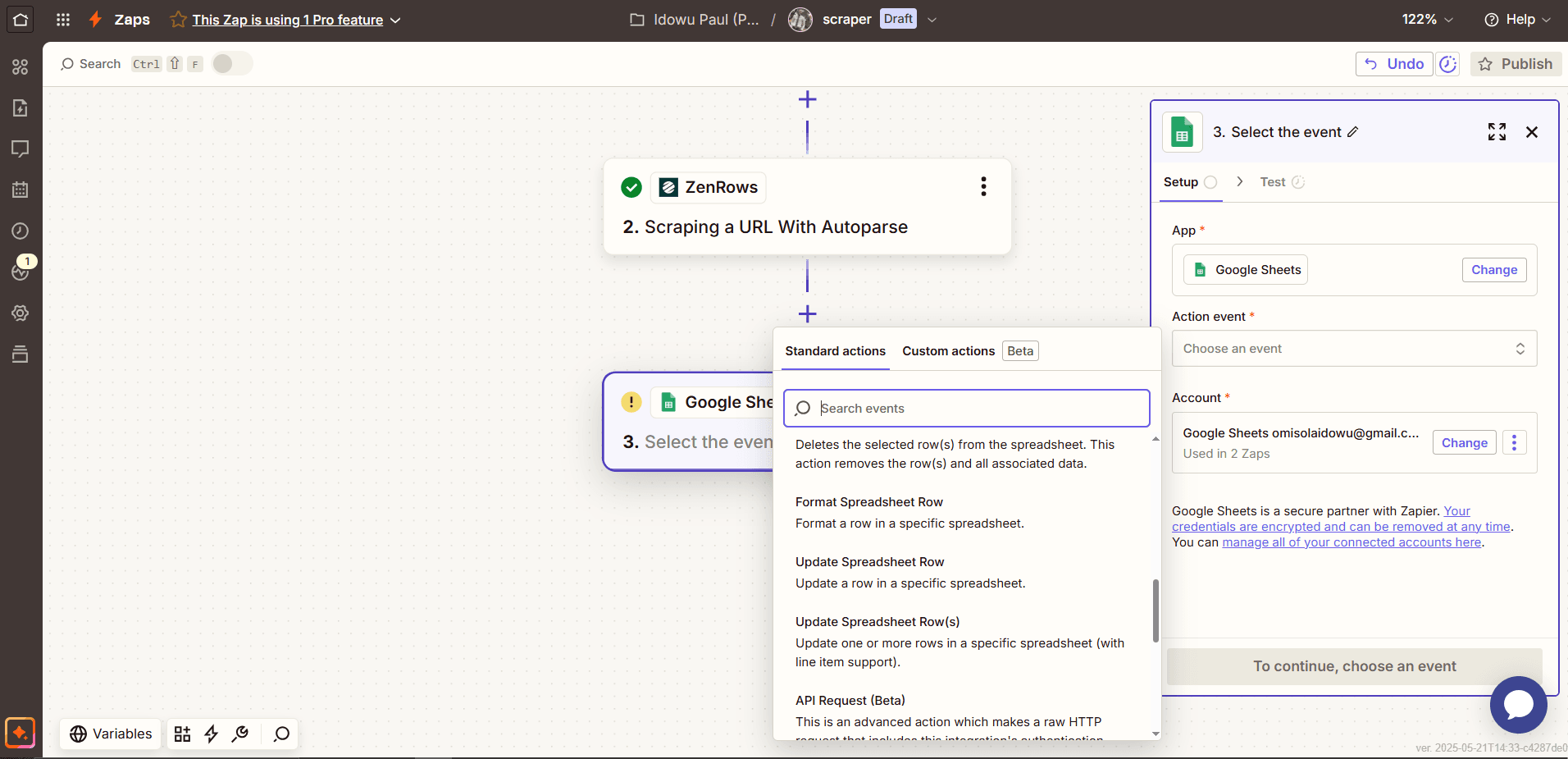Click the auto-layout grid icon in bottom toolbar

[x=182, y=734]
